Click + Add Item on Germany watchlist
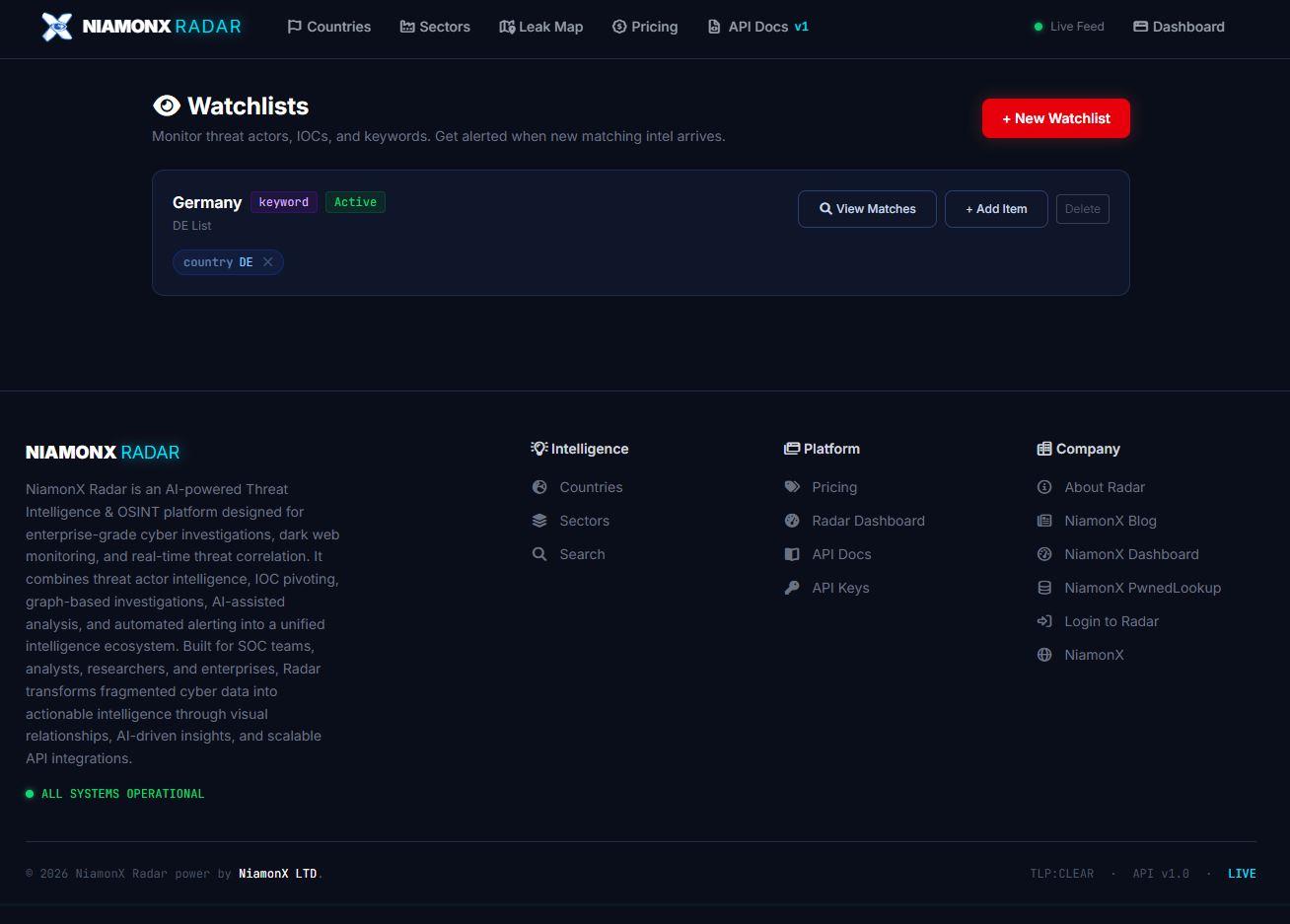Screen dimensions: 1290x924 [x=996, y=209]
